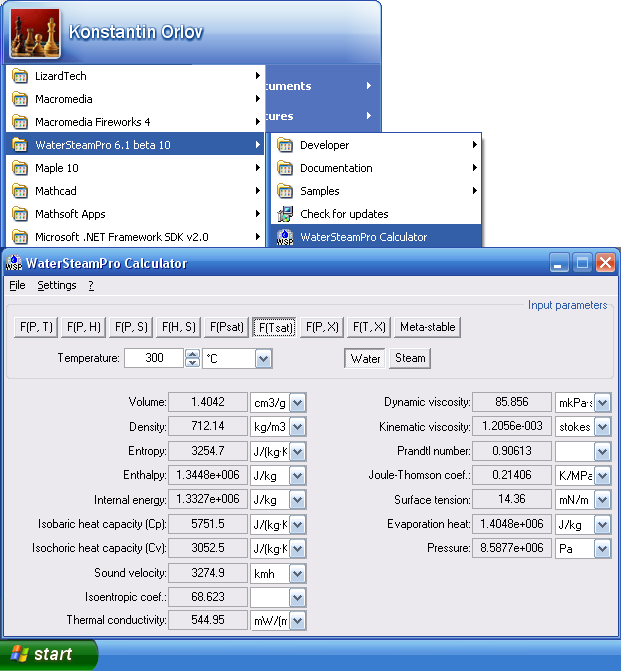Open the Samples submenu

coord(376,191)
